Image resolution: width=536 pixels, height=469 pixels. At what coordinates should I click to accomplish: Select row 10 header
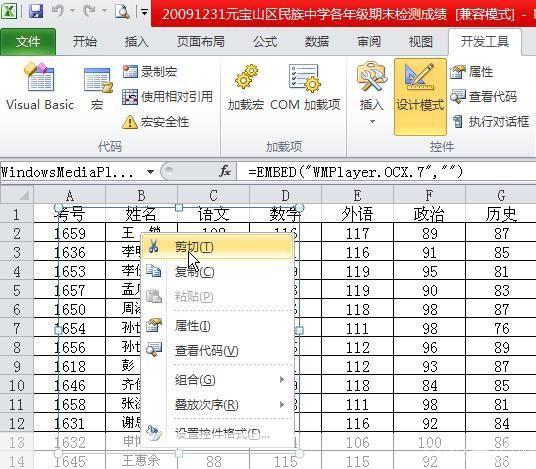click(x=16, y=385)
